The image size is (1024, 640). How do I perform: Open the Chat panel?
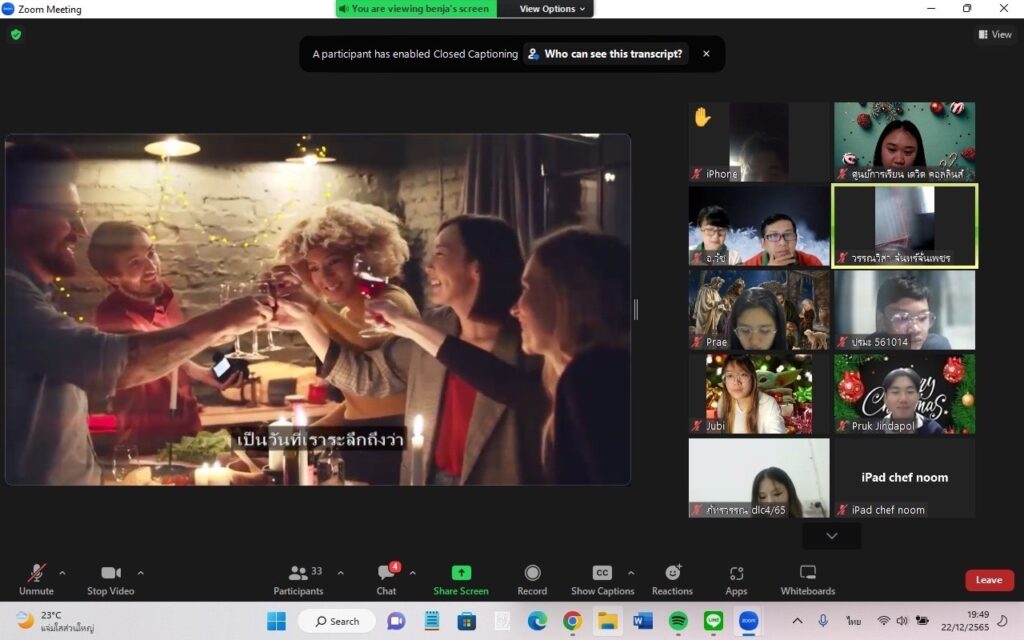click(386, 579)
